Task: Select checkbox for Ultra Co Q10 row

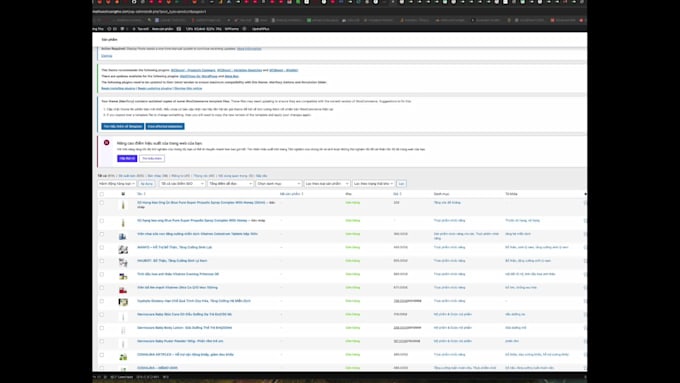Action: (102, 288)
